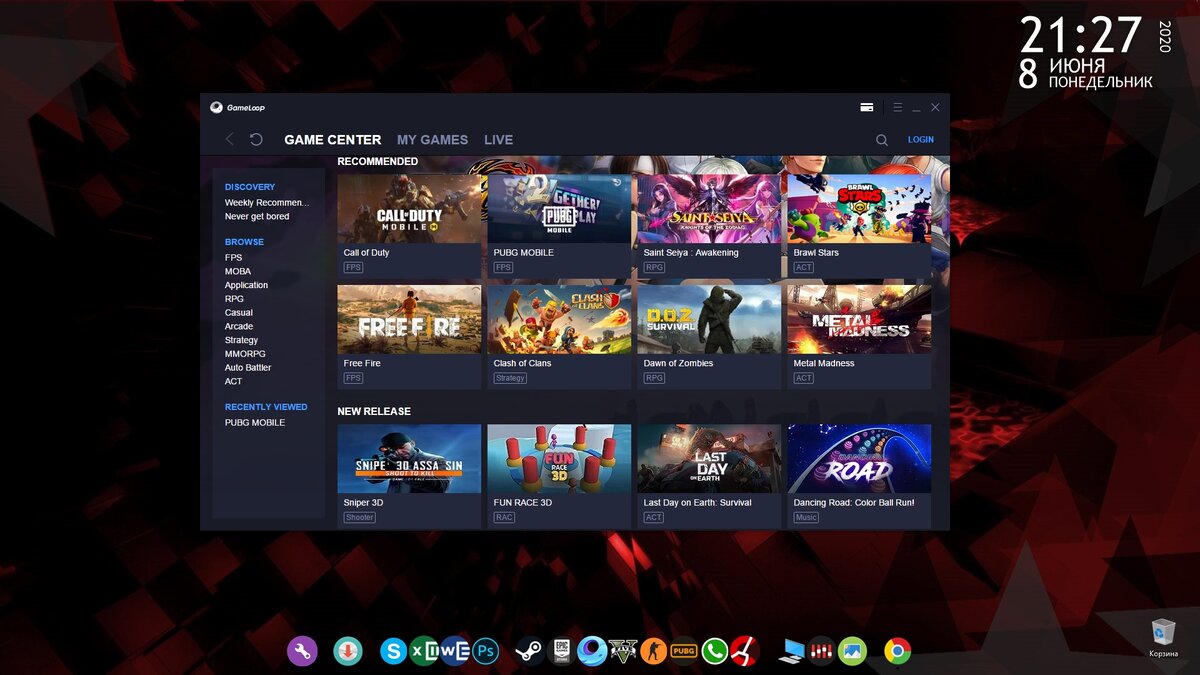Open Brawl Stars from Recommended section
The height and width of the screenshot is (675, 1200).
[x=858, y=207]
